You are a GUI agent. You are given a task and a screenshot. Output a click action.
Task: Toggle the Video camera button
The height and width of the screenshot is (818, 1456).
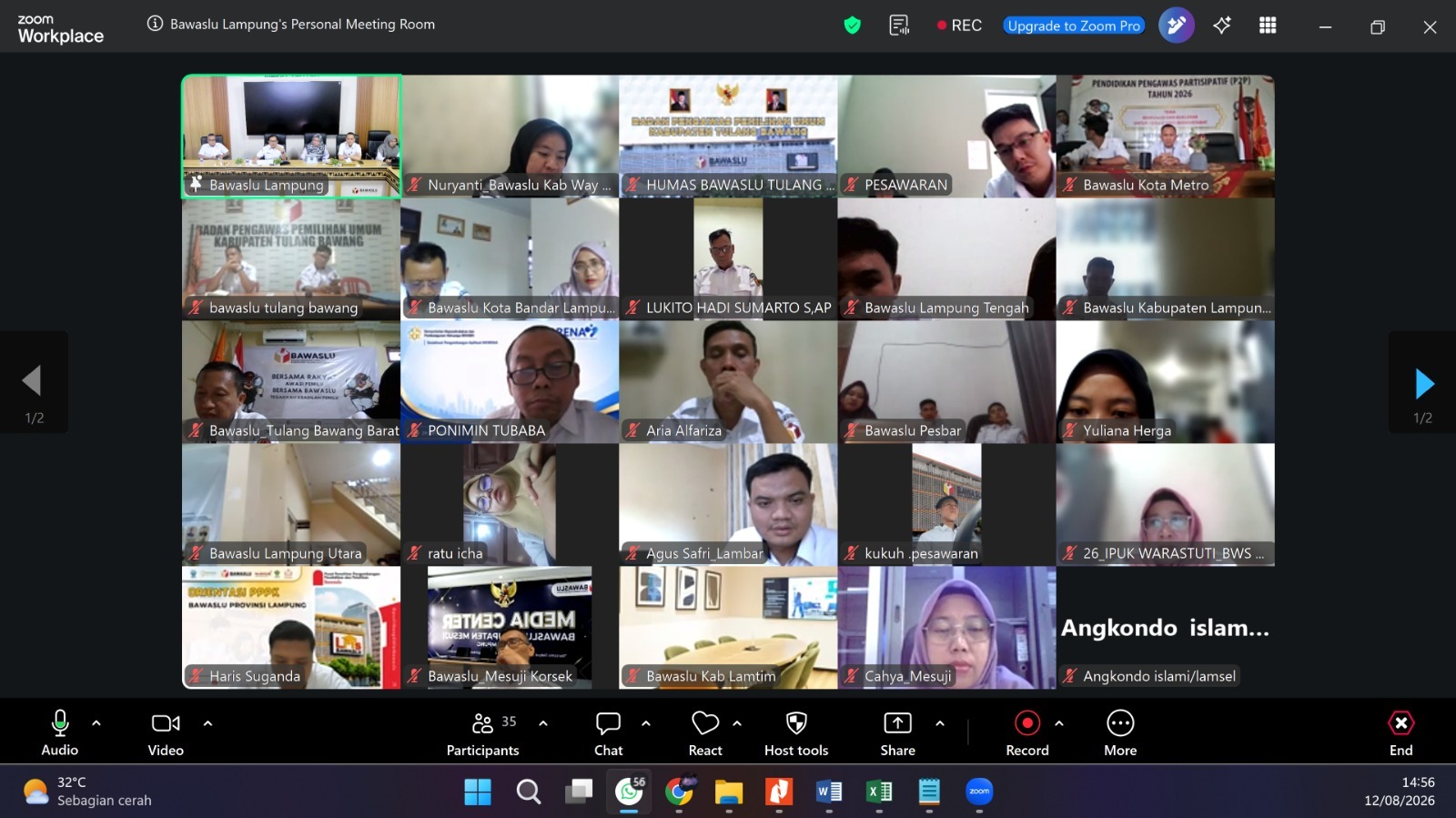166,732
